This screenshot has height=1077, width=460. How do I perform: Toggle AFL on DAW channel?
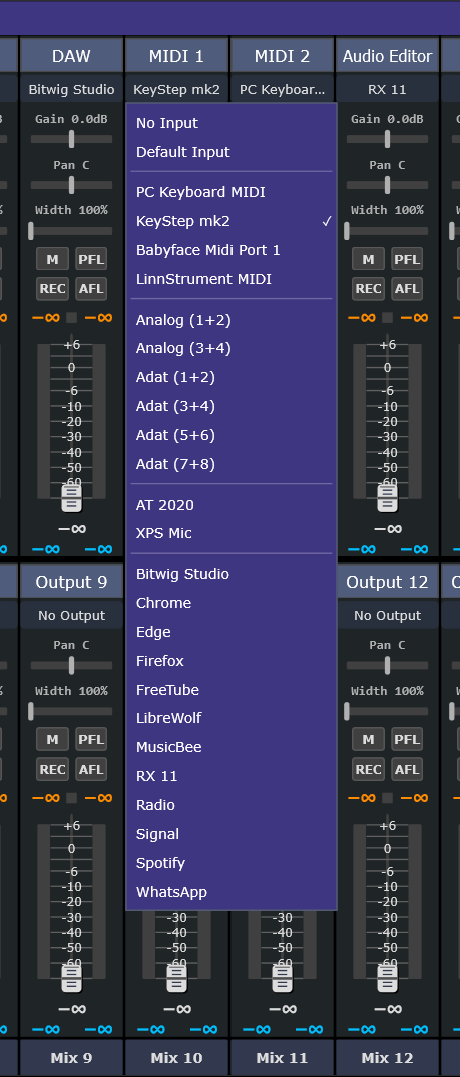pyautogui.click(x=91, y=288)
